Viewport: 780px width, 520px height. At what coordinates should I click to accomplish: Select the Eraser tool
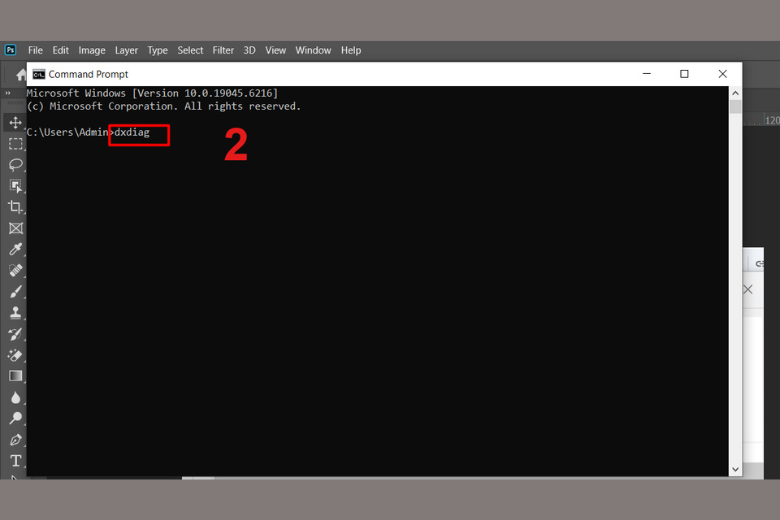coord(15,355)
